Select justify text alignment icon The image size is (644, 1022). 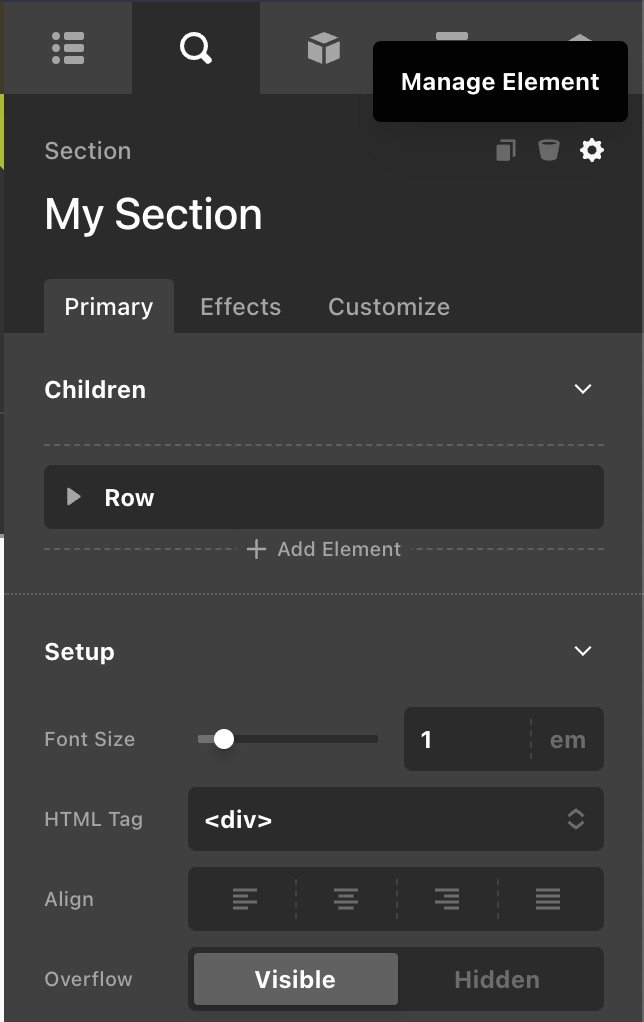tap(548, 899)
